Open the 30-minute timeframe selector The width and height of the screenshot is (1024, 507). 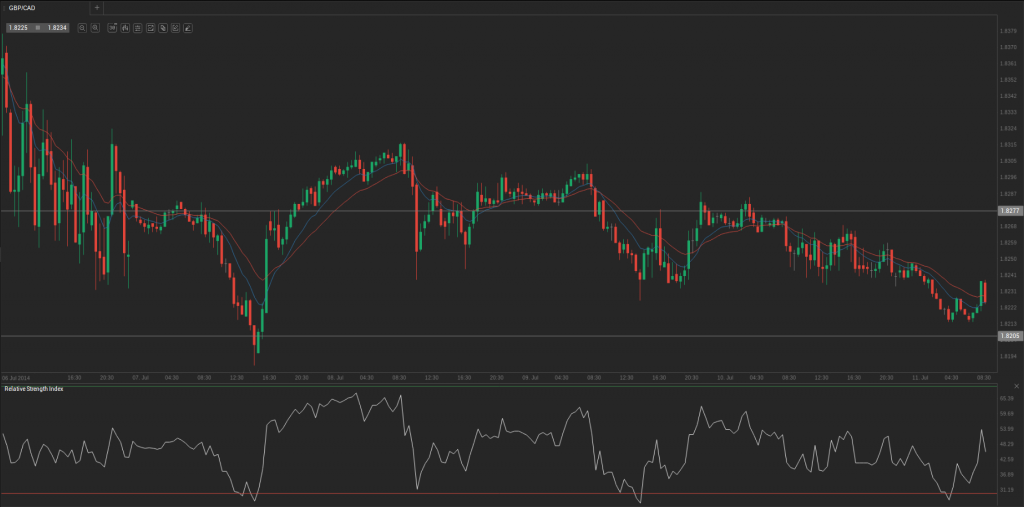pyautogui.click(x=111, y=28)
